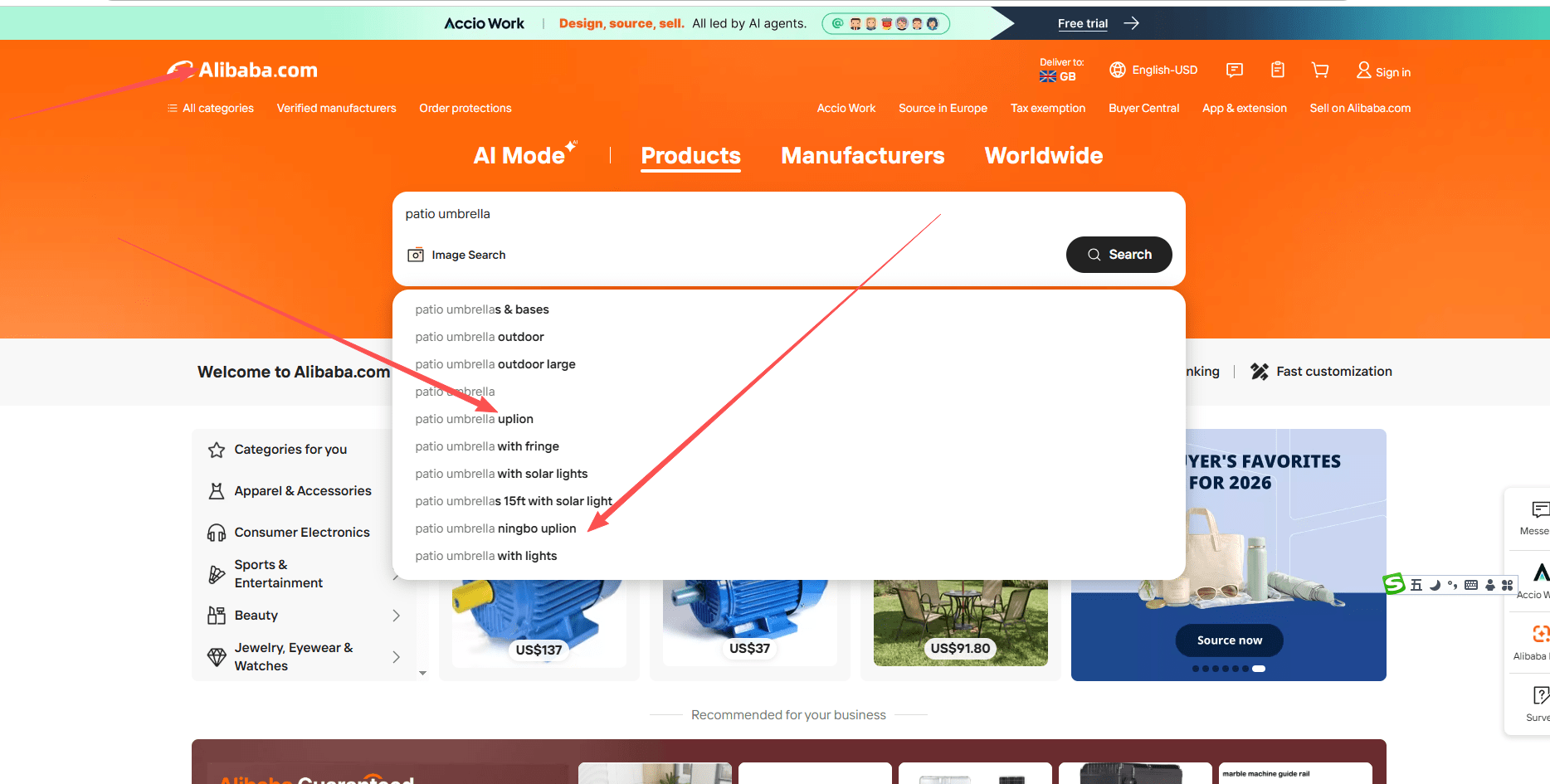
Task: Expand the Jewelry, Eyewear & Watches chevron
Action: (x=396, y=657)
